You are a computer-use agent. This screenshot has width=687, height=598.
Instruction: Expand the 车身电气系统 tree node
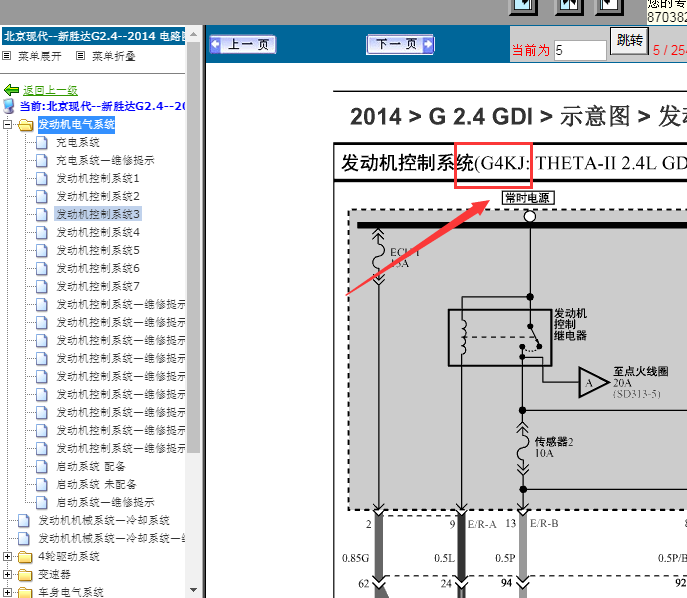pos(7,592)
